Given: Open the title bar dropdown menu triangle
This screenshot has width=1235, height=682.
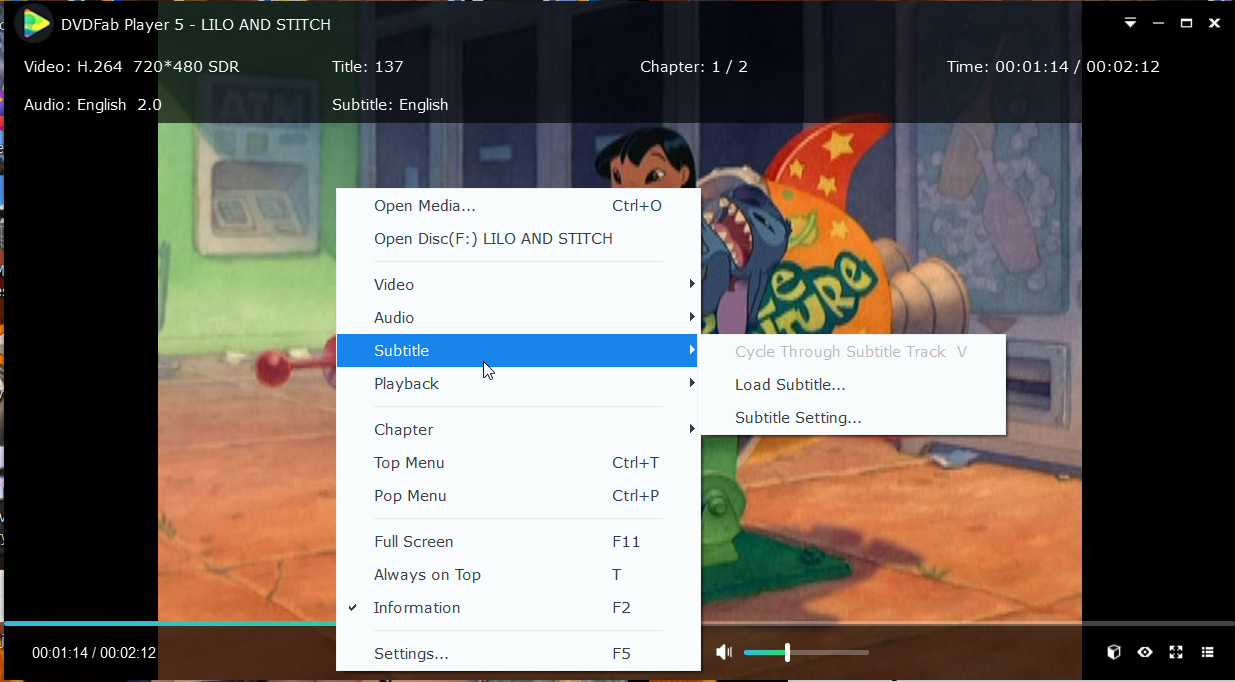Looking at the screenshot, I should [x=1130, y=23].
